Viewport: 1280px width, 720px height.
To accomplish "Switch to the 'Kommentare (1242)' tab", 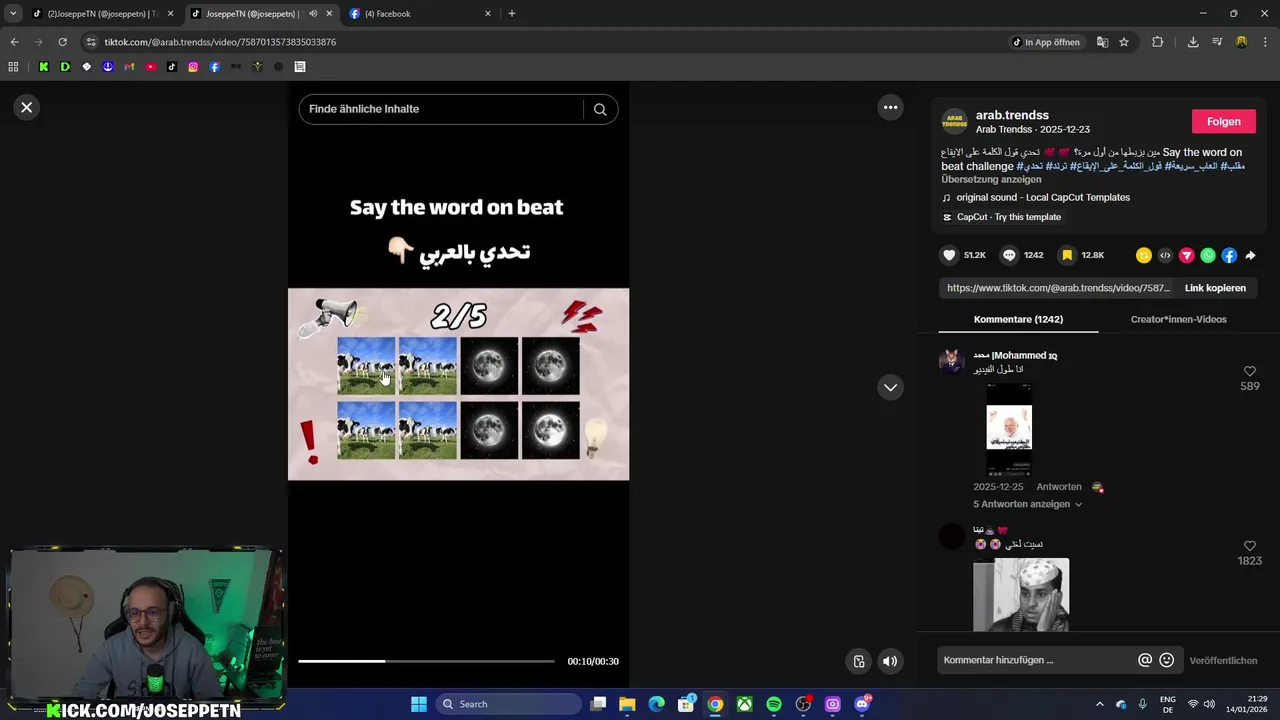I will tap(1018, 319).
